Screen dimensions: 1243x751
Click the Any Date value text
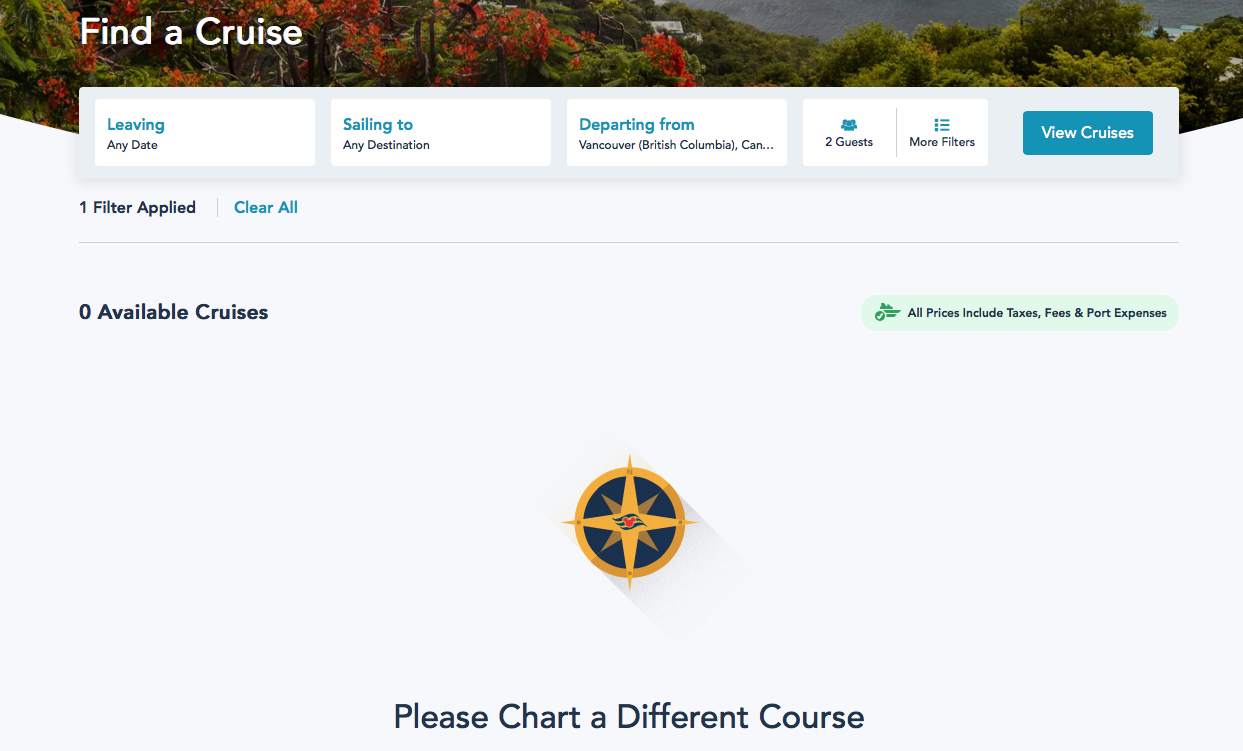tap(132, 146)
